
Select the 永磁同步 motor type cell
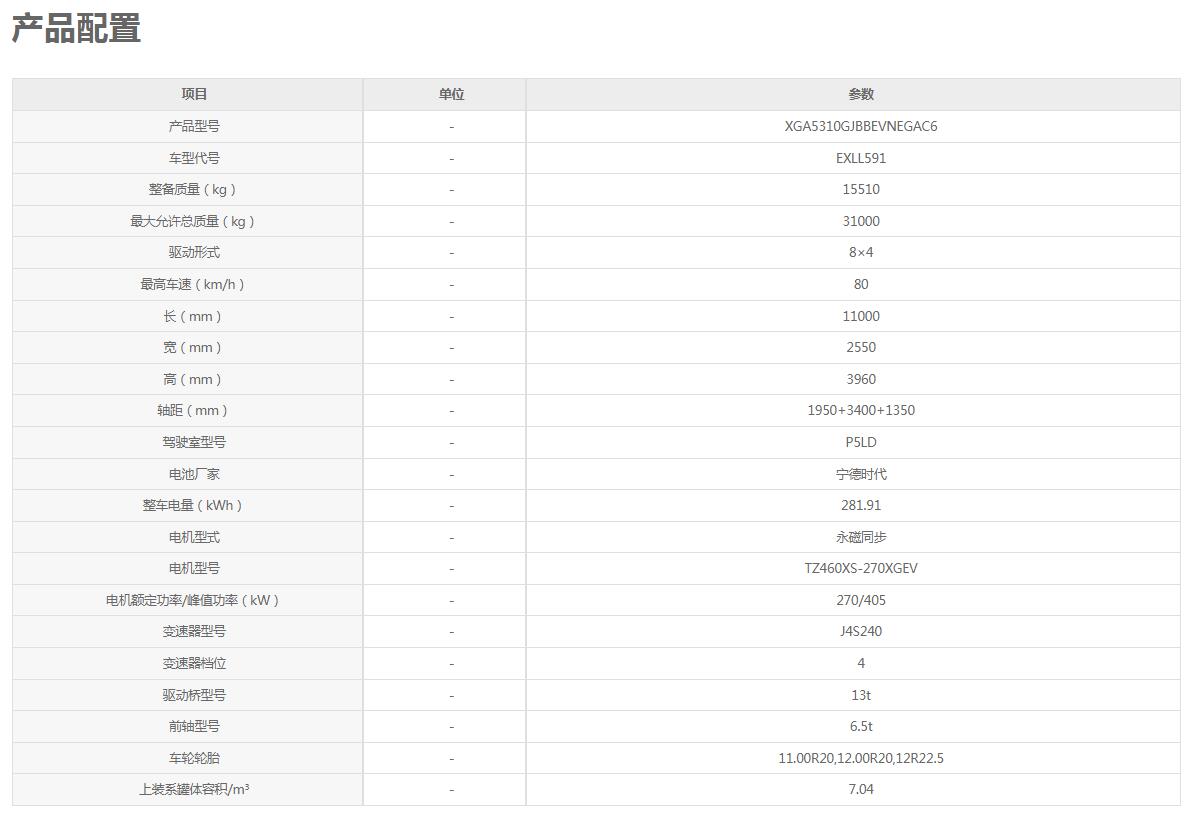click(x=860, y=537)
